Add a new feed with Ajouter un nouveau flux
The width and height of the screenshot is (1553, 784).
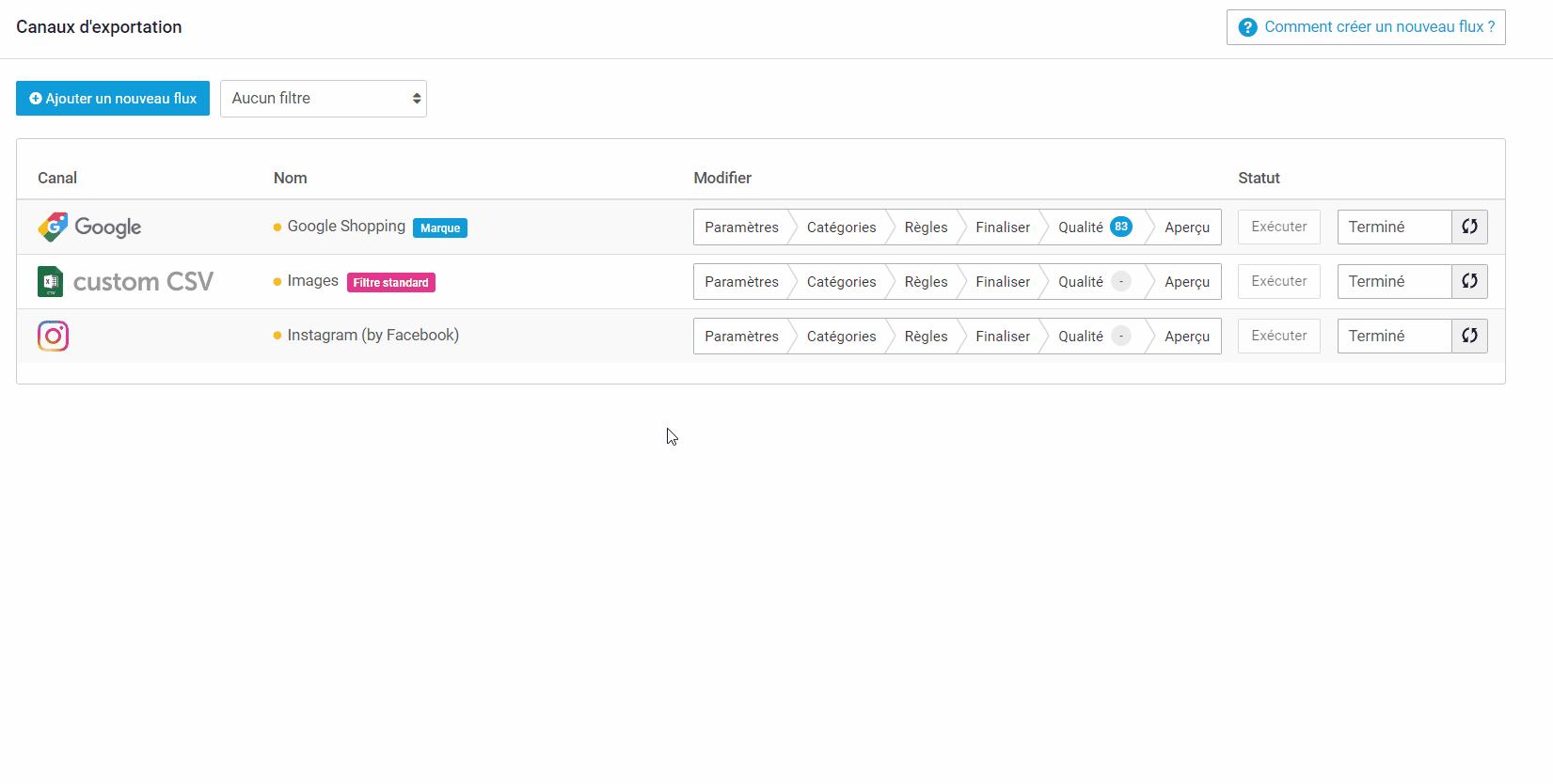point(113,99)
